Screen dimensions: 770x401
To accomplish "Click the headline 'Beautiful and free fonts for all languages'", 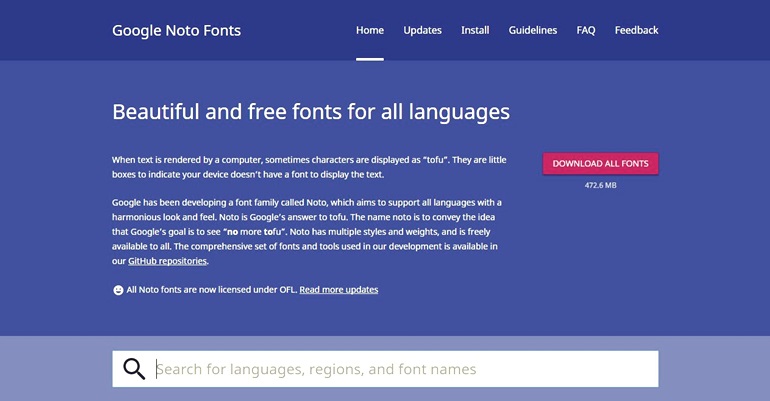I will click(x=311, y=112).
